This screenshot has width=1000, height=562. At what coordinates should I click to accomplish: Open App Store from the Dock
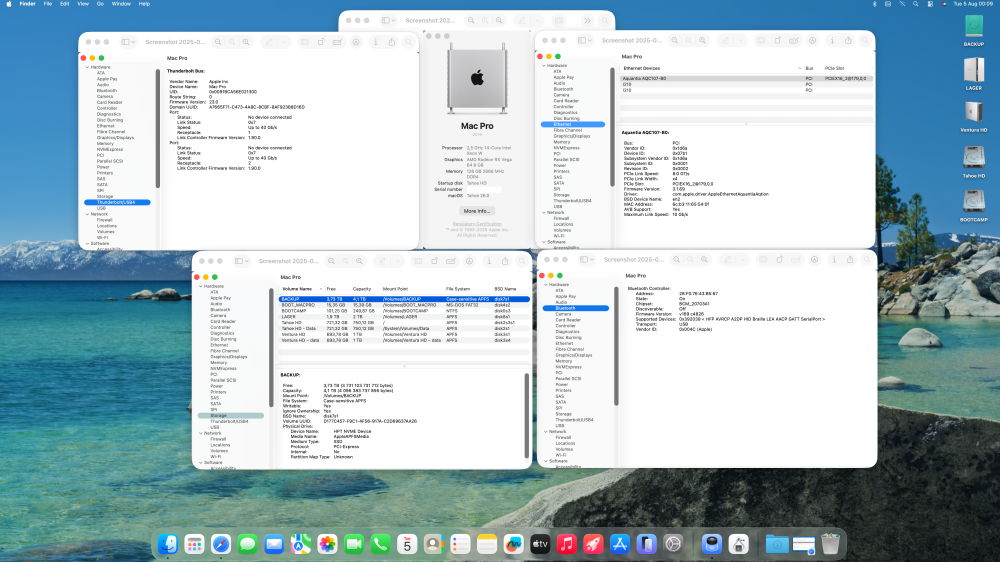pyautogui.click(x=620, y=544)
